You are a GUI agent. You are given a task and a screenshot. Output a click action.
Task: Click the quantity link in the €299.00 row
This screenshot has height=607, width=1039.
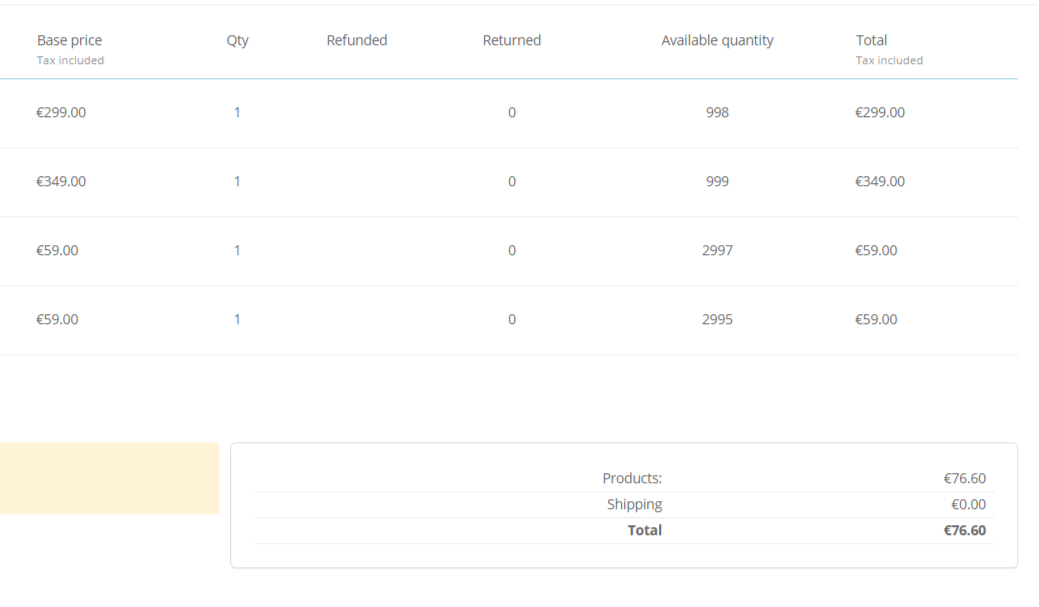click(x=237, y=113)
